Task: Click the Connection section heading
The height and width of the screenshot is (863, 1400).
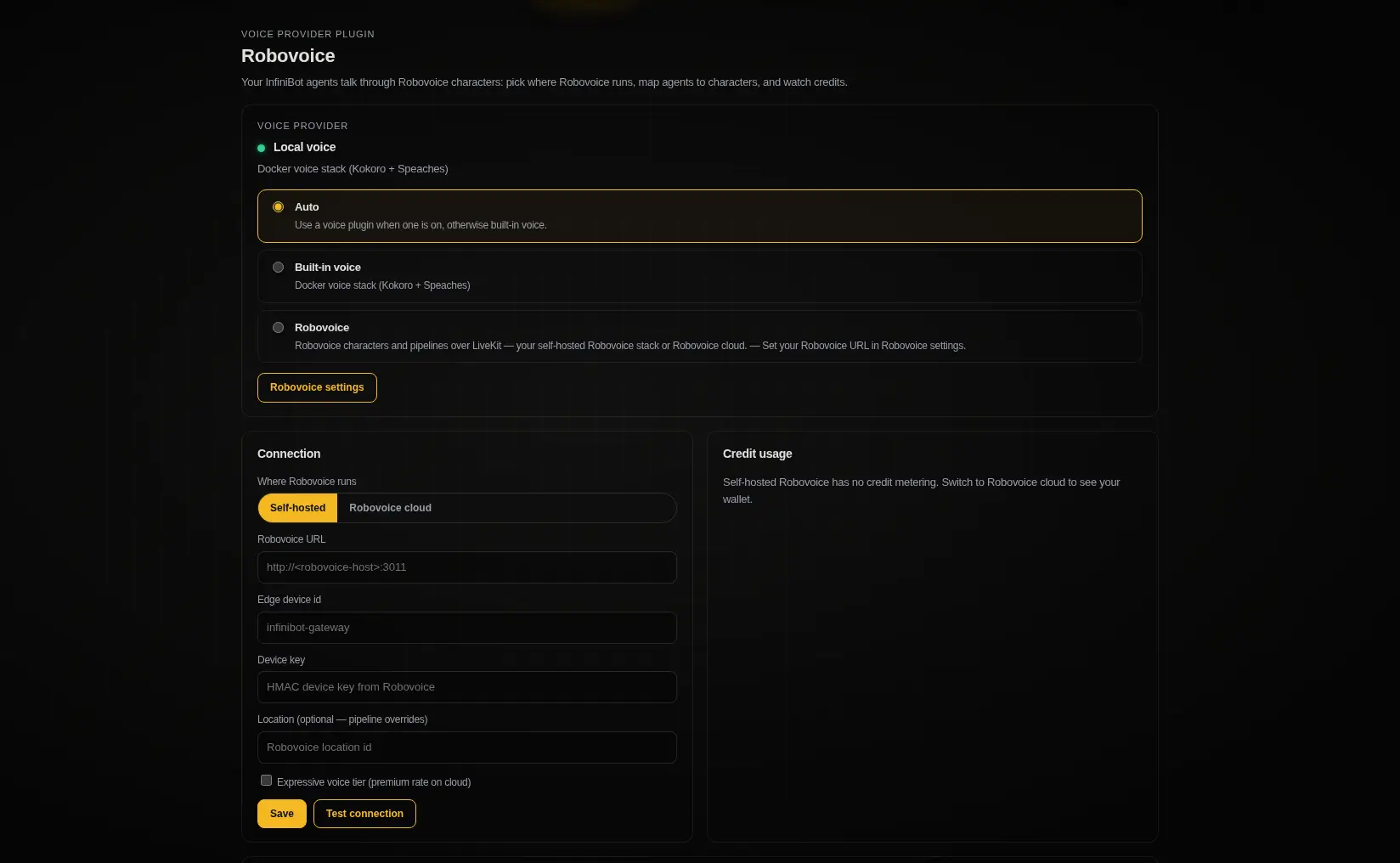Action: point(289,454)
